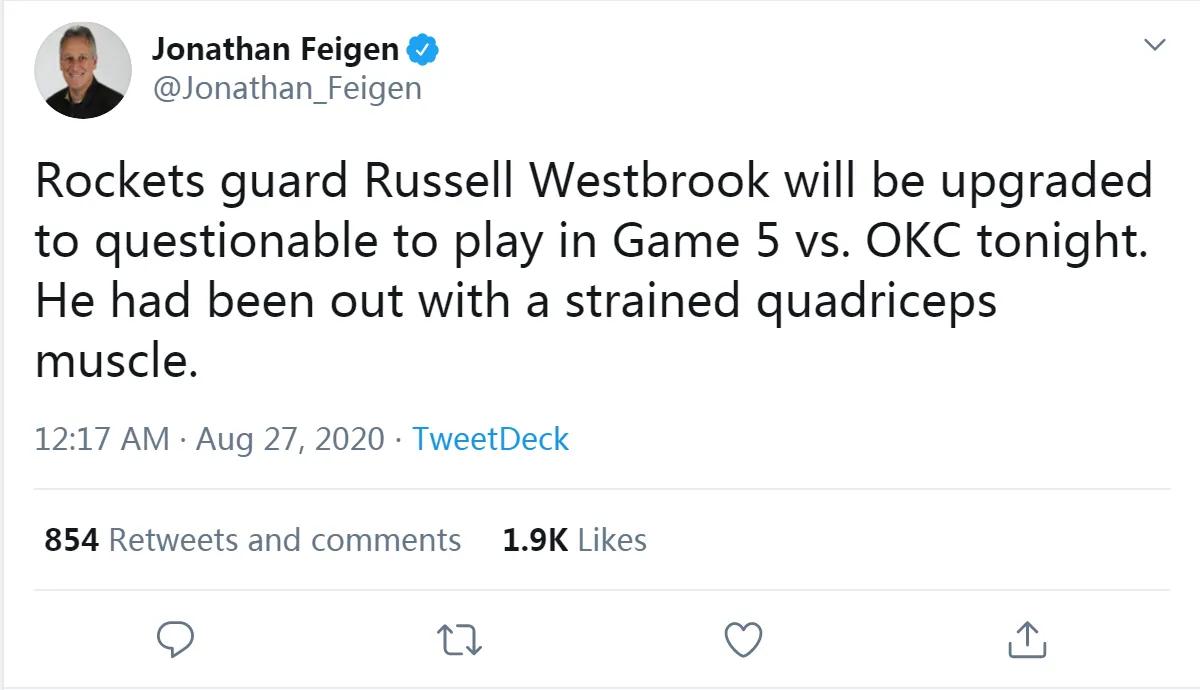Screen dimensions: 1200x690
Task: Click the blue verified badge
Action: pos(425,48)
